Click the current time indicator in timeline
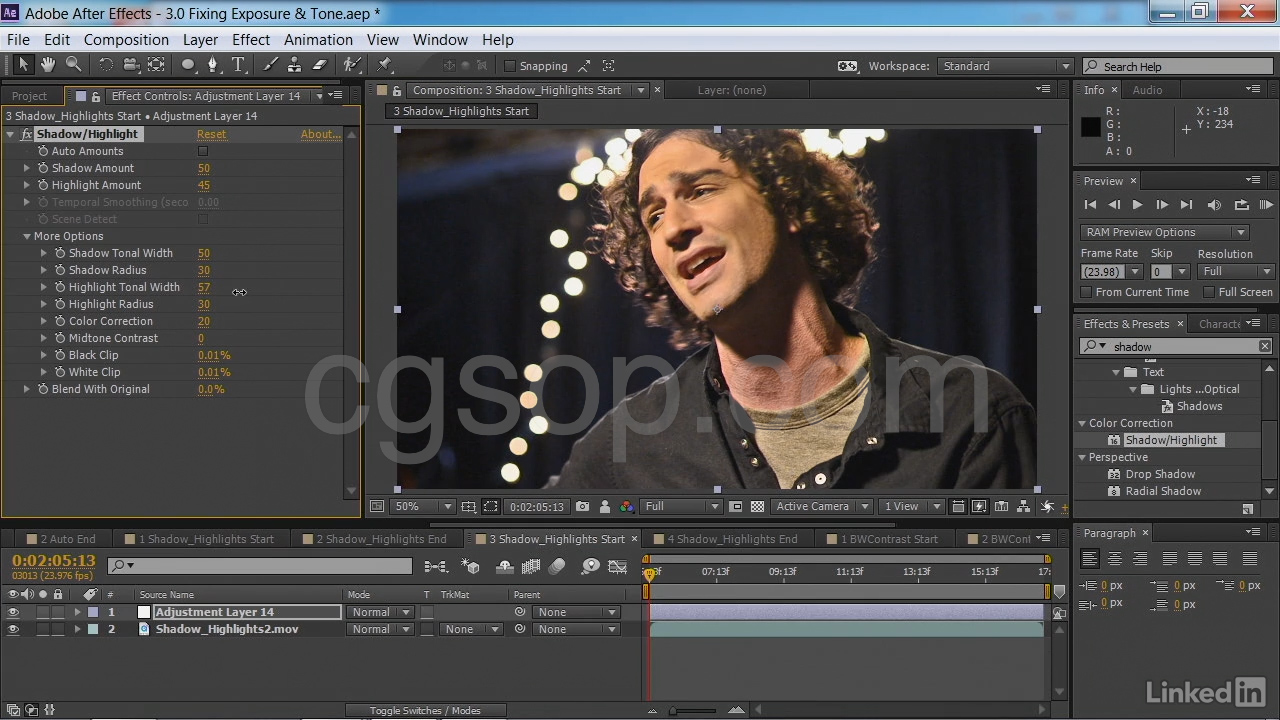This screenshot has width=1280, height=720. (650, 574)
